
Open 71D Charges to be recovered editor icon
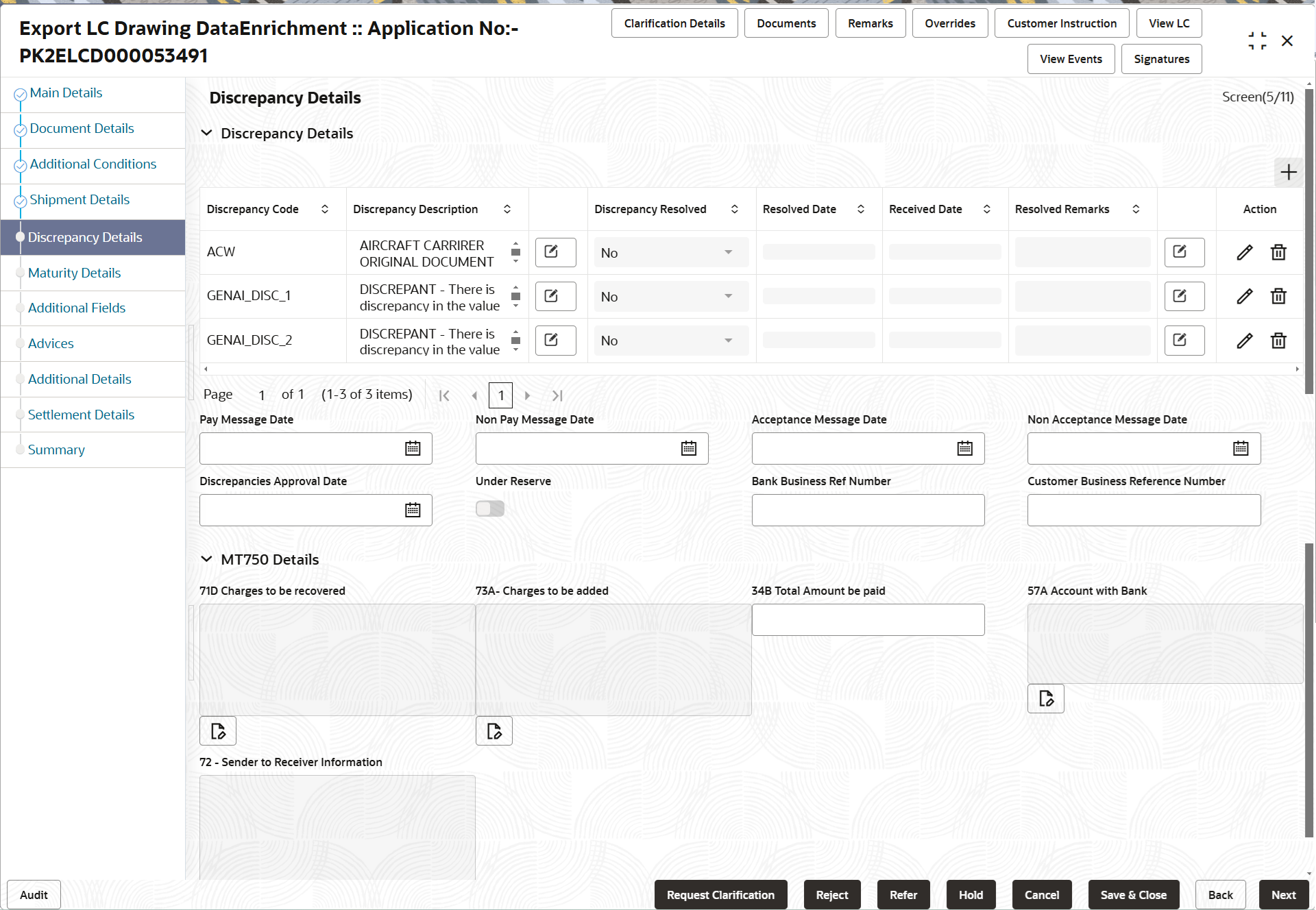(x=218, y=731)
